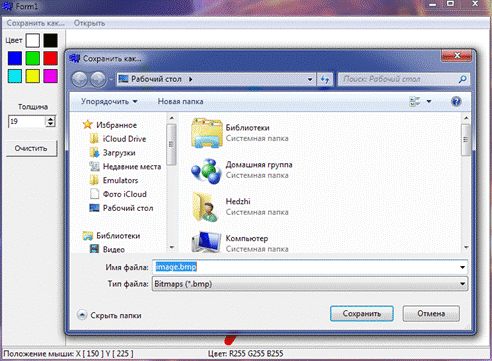Increase Толщина value with up arrow
Viewport: 492px width, 361px height.
(50, 119)
